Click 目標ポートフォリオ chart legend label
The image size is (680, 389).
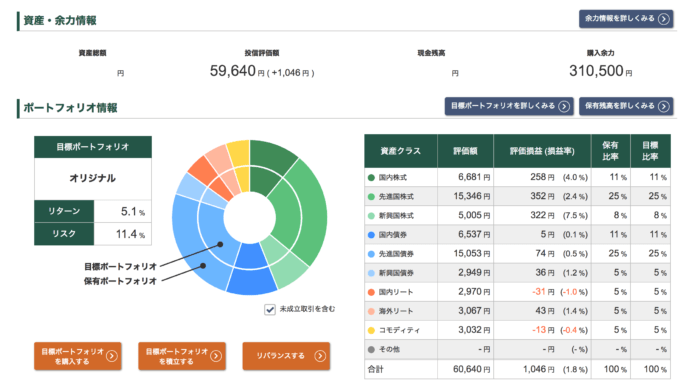[120, 266]
